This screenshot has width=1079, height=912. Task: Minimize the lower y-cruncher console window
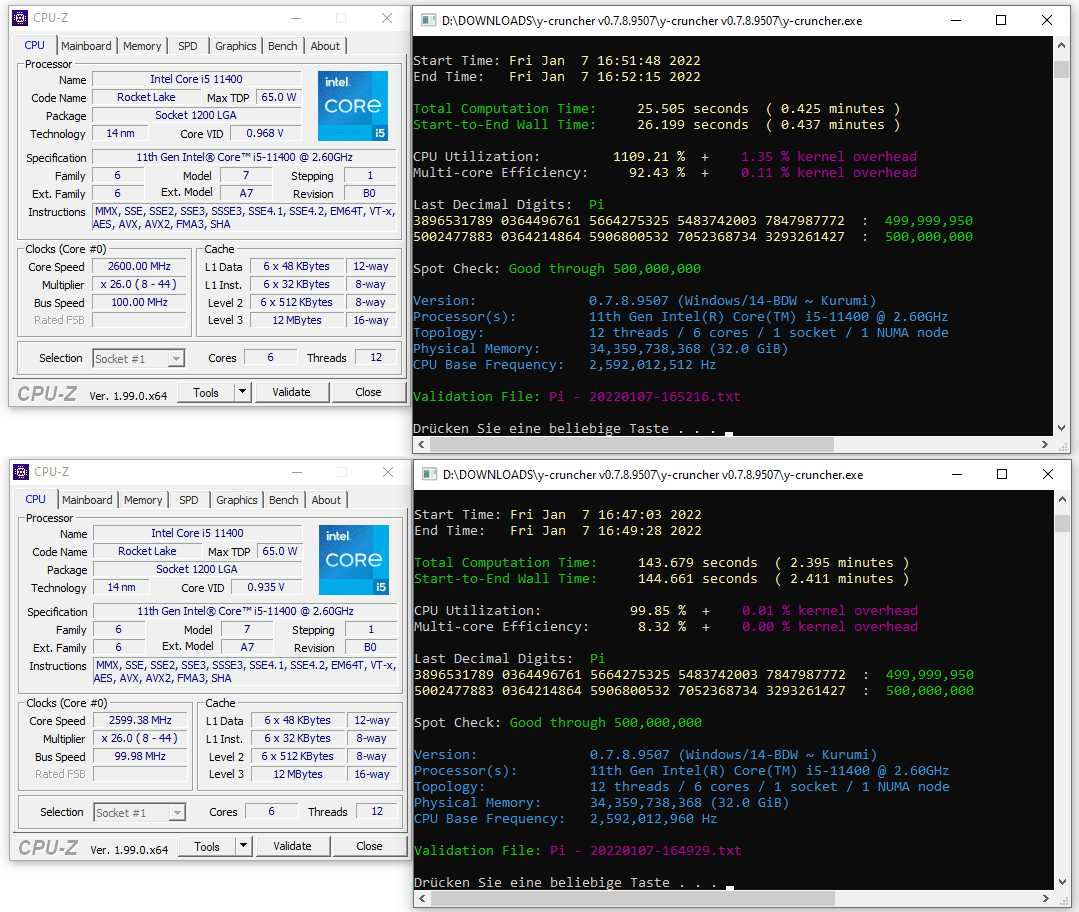[x=957, y=474]
